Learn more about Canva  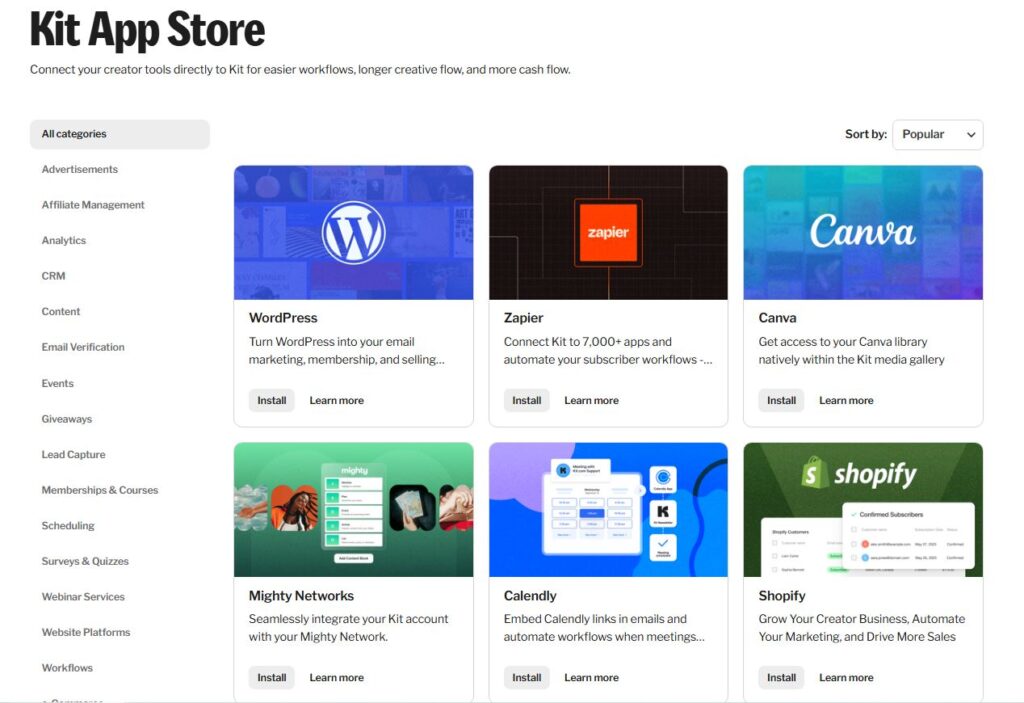(846, 401)
